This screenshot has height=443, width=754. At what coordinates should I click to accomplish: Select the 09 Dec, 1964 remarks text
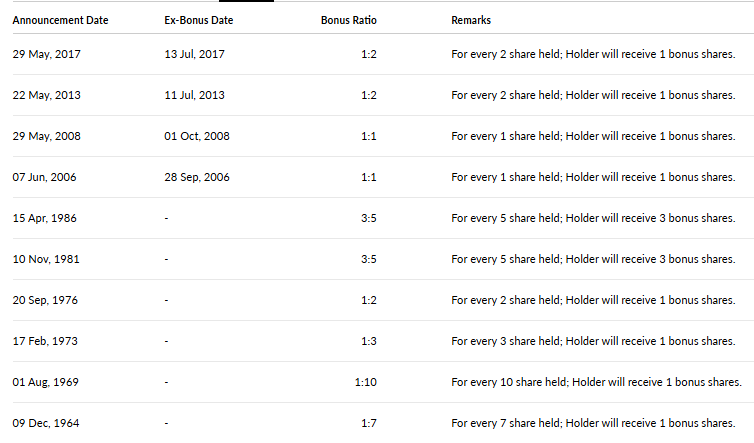point(593,423)
